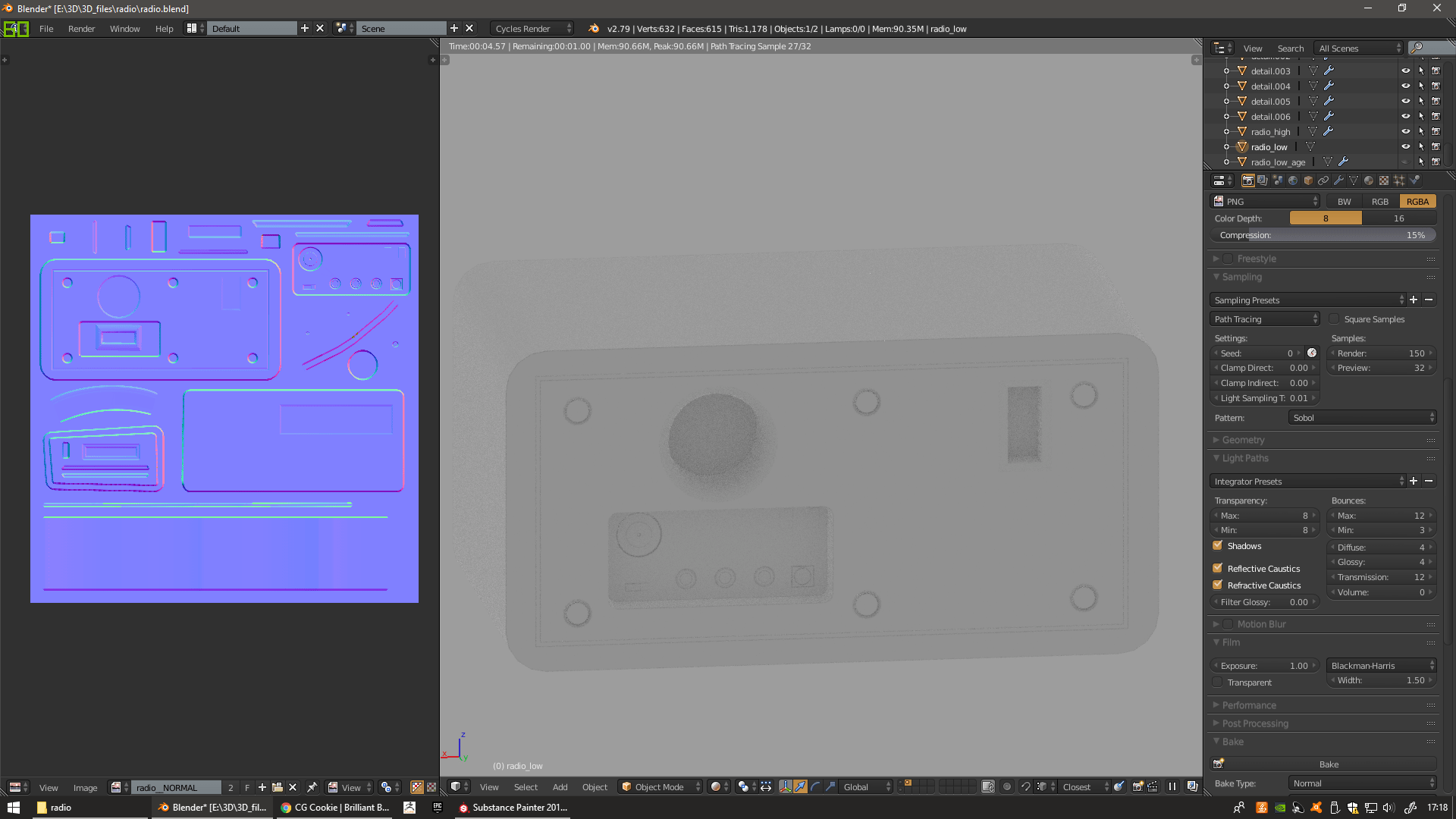Select the Particles properties tab
Screen dimensions: 1456x819
(x=1399, y=180)
